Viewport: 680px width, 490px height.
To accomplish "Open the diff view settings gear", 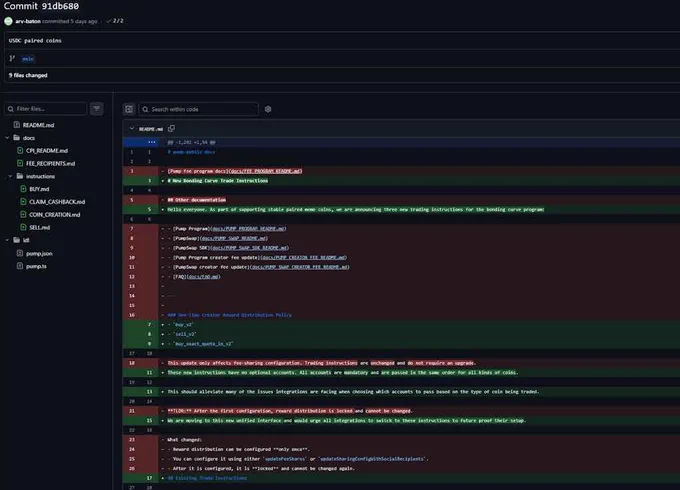I will tap(268, 109).
